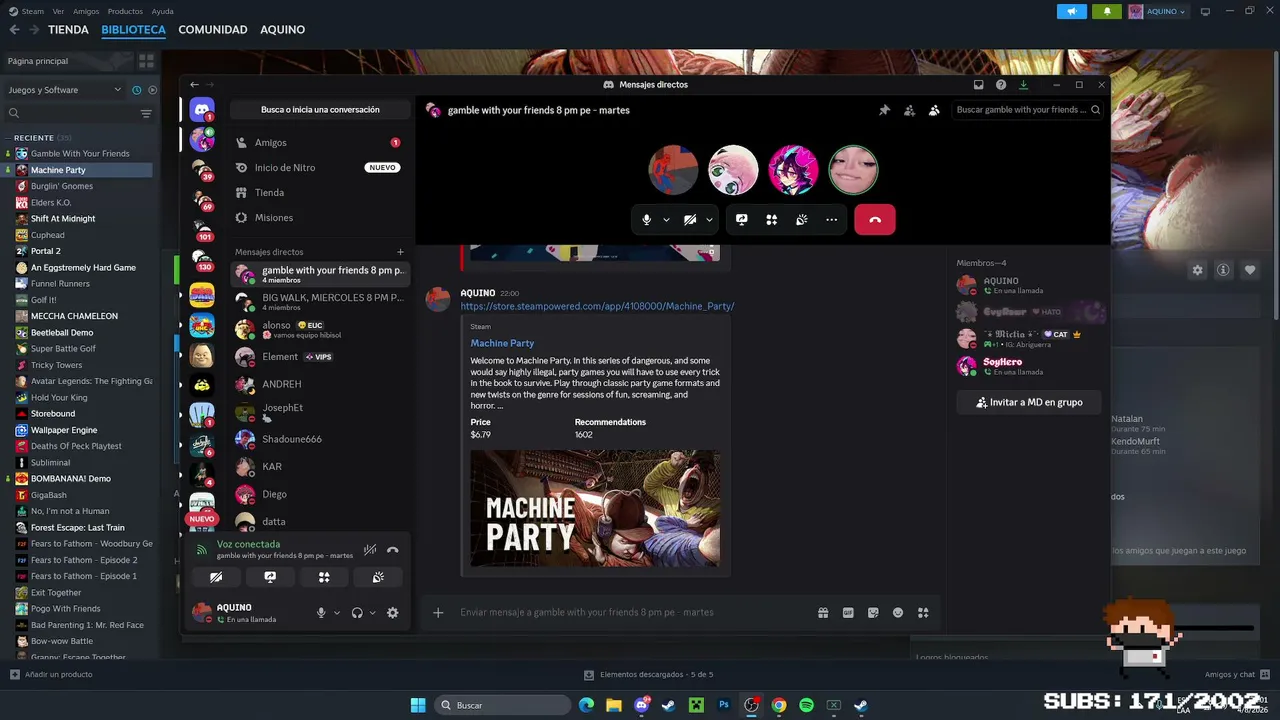Image resolution: width=1280 pixels, height=720 pixels.
Task: Share your screen in the call
Action: (741, 220)
